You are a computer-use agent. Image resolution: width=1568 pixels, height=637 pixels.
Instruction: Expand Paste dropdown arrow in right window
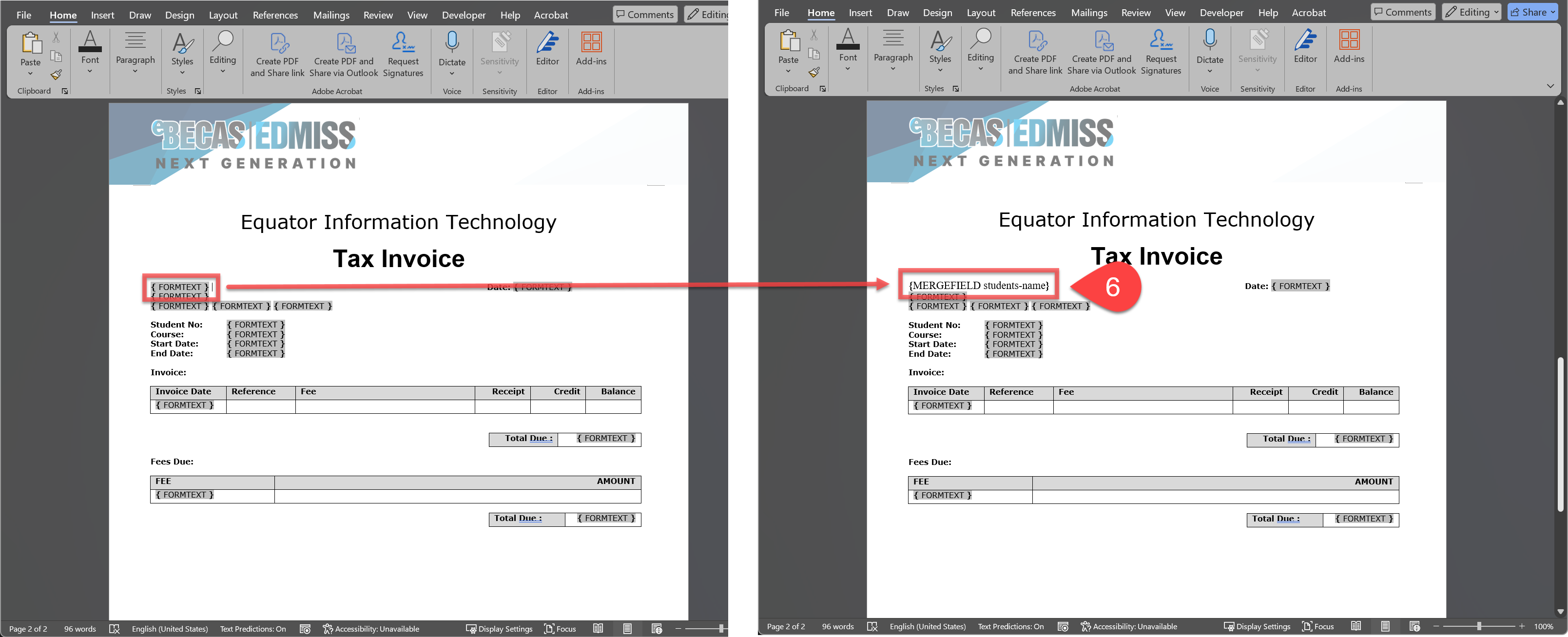click(x=788, y=71)
